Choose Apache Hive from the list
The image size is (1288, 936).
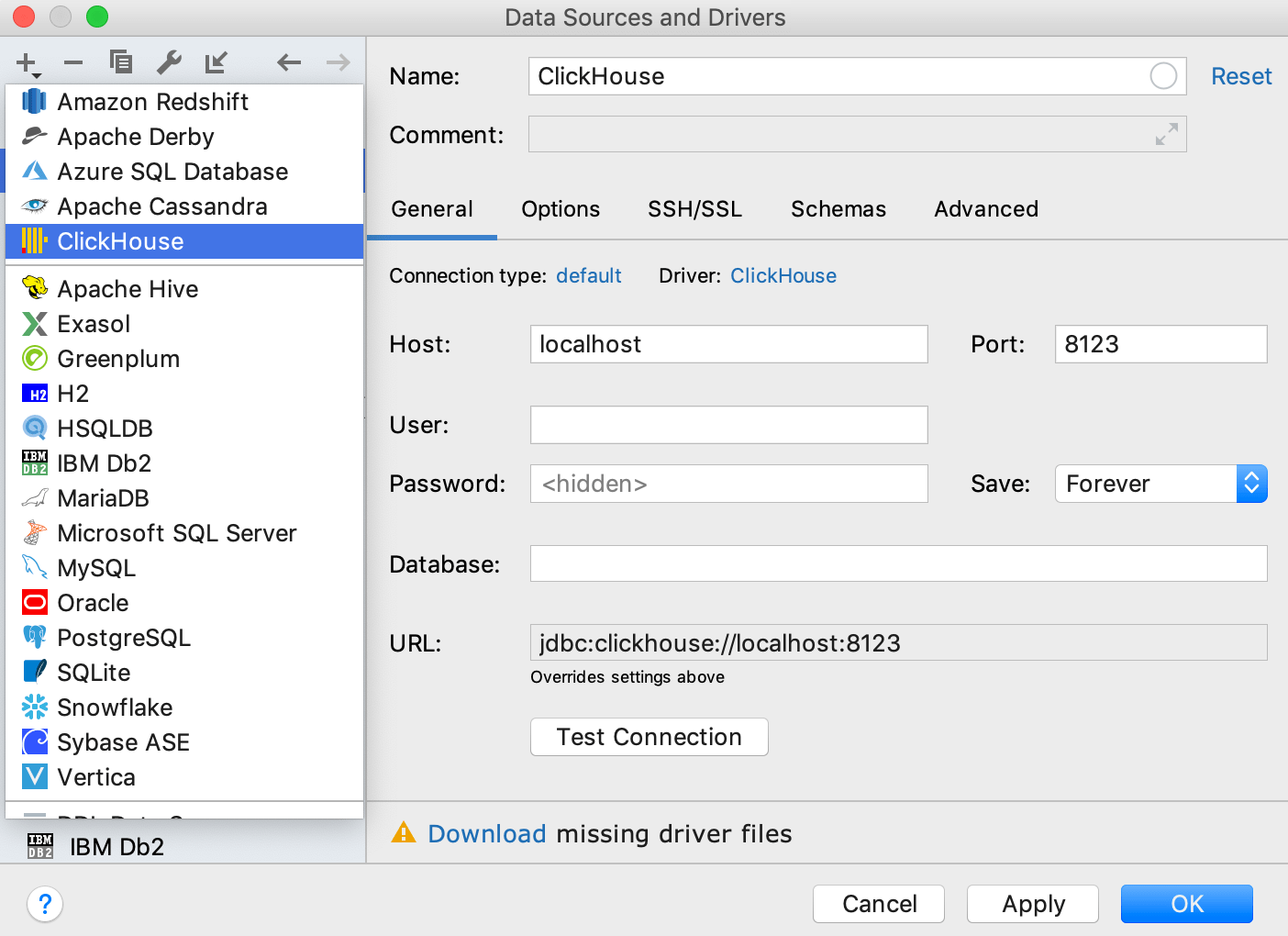(x=184, y=289)
